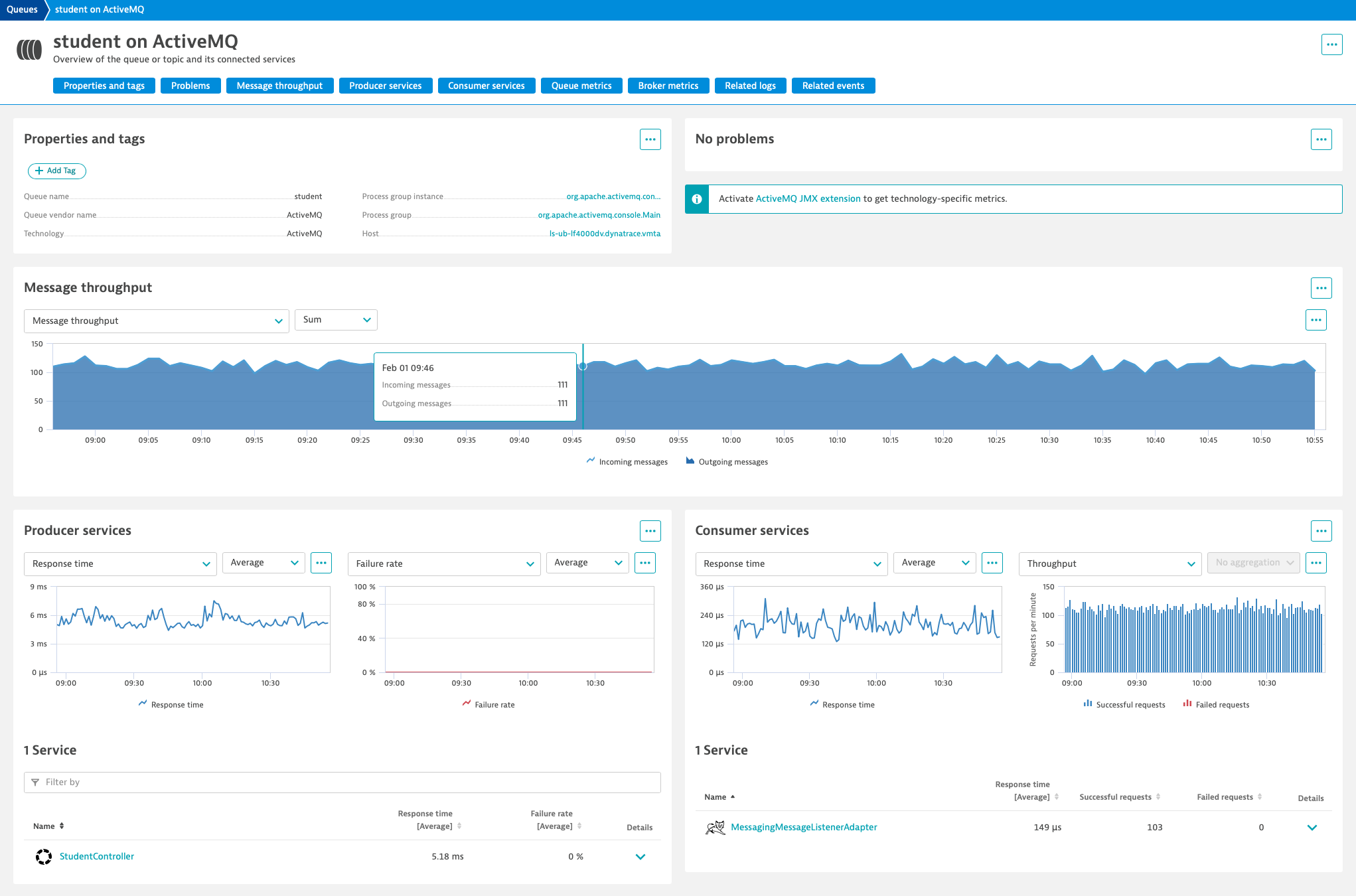Image resolution: width=1356 pixels, height=896 pixels.
Task: Open consumer Response time chart options menu
Action: tap(992, 563)
